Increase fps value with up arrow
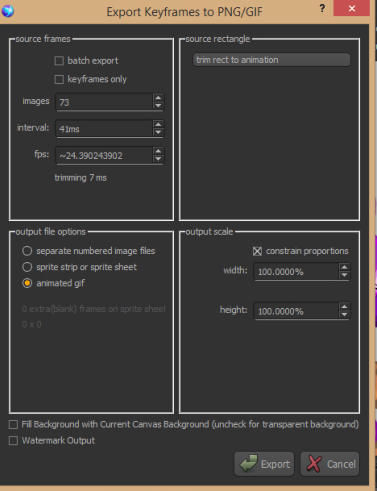Screen dimensions: 377x491 [x=158, y=151]
